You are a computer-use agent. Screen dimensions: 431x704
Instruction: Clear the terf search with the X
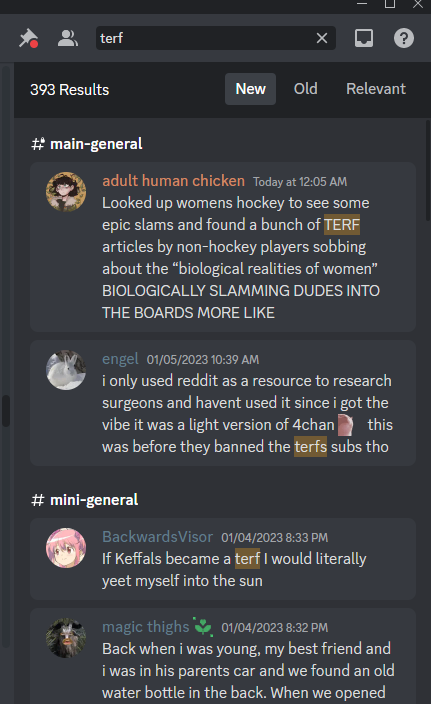(321, 38)
